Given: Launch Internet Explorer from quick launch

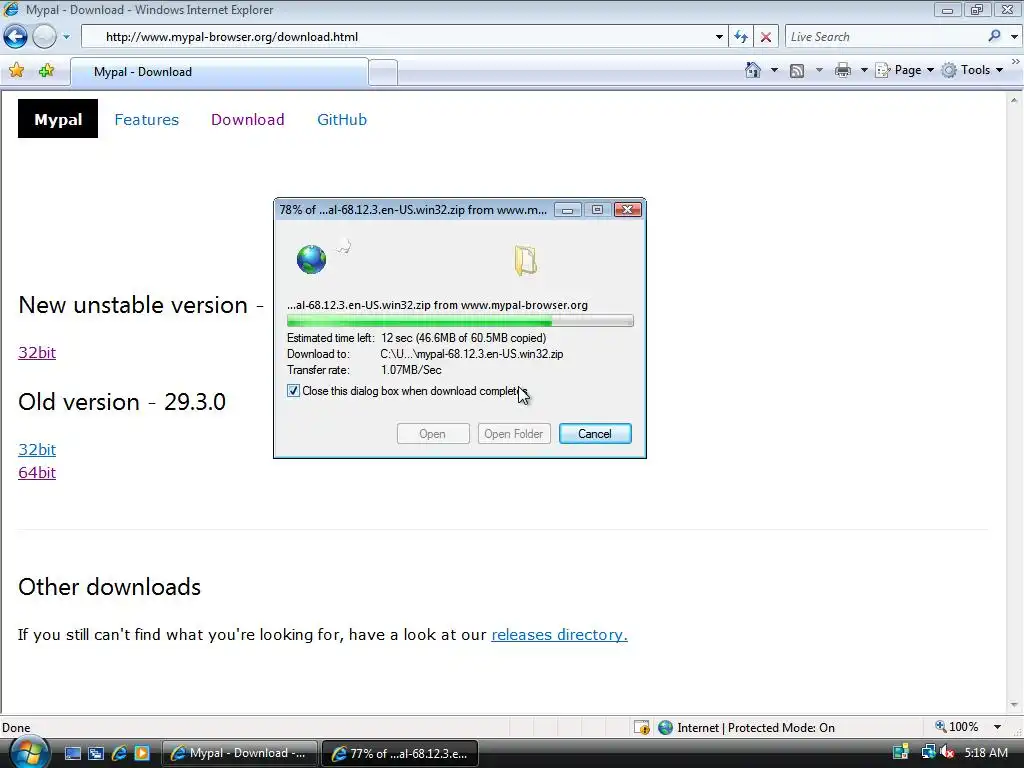Looking at the screenshot, I should (119, 753).
